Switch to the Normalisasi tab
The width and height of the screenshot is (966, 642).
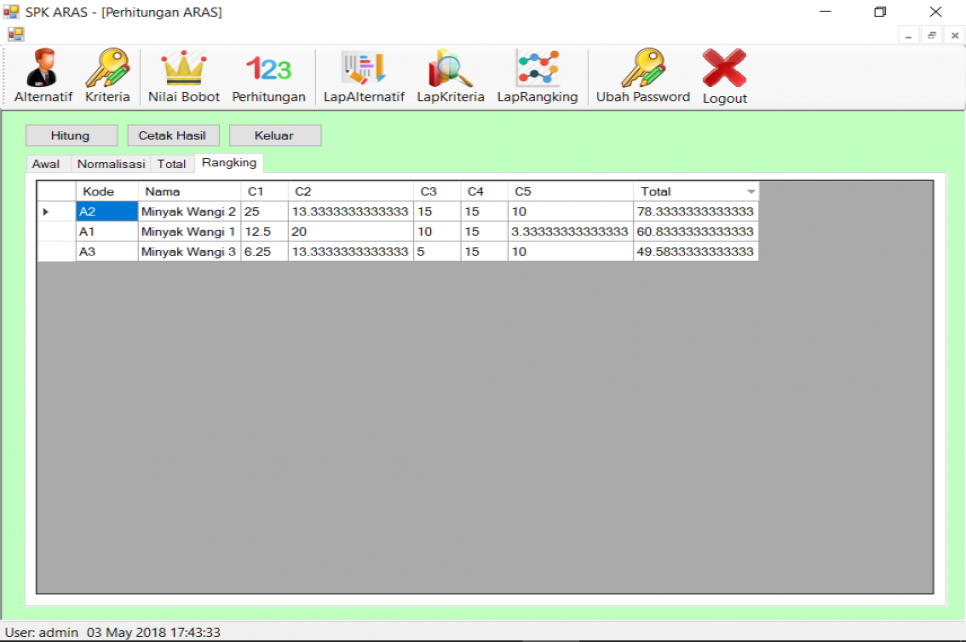110,163
